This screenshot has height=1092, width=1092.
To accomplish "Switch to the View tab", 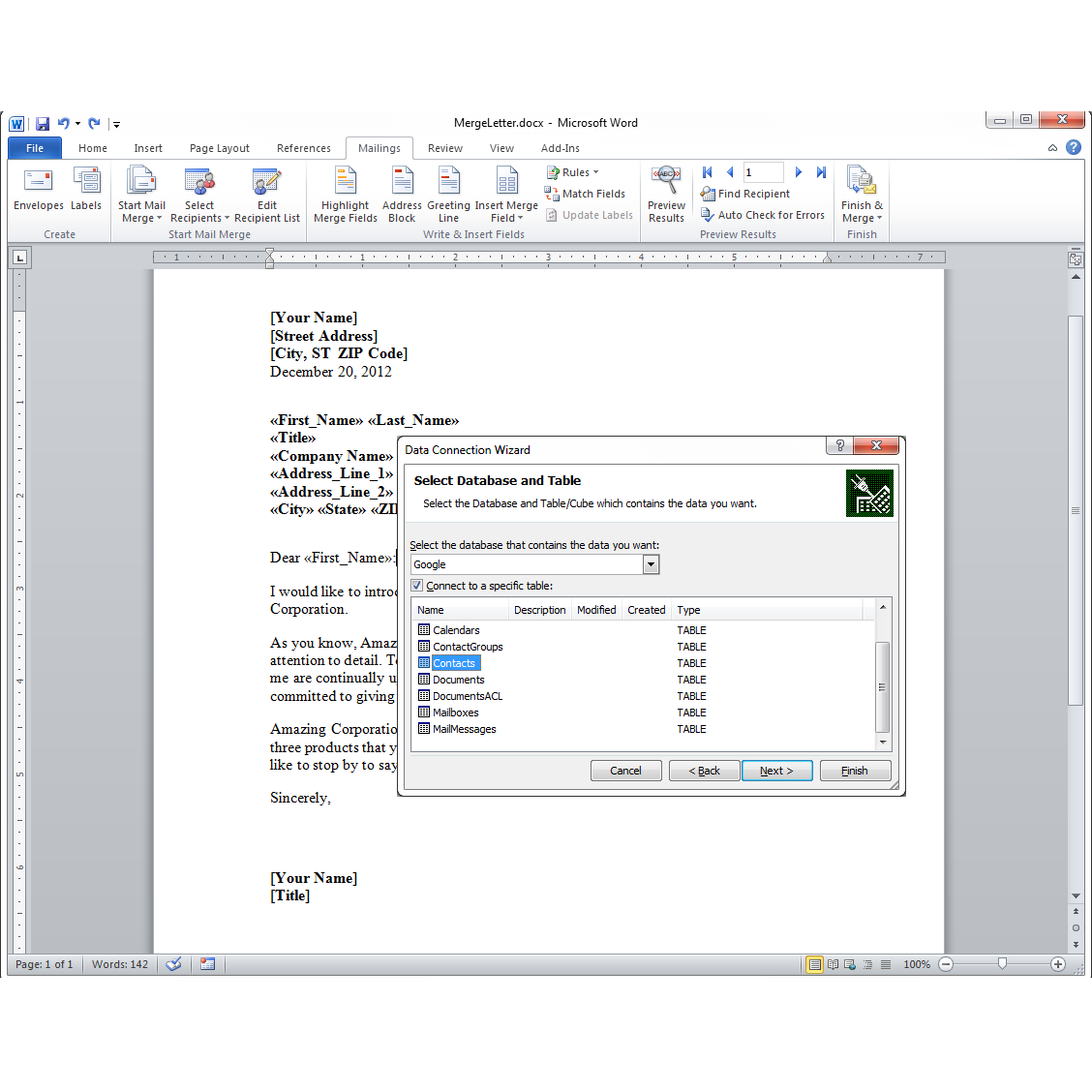I will pos(501,148).
